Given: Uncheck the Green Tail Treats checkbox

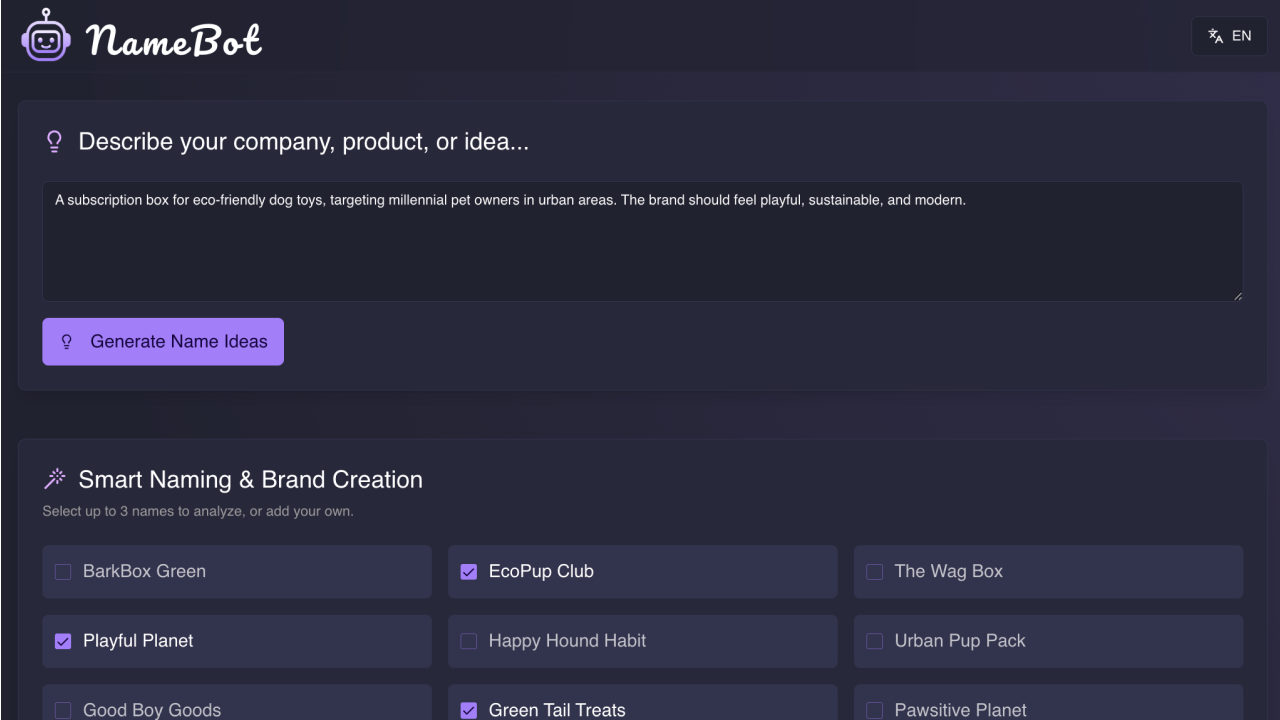Looking at the screenshot, I should pyautogui.click(x=469, y=710).
